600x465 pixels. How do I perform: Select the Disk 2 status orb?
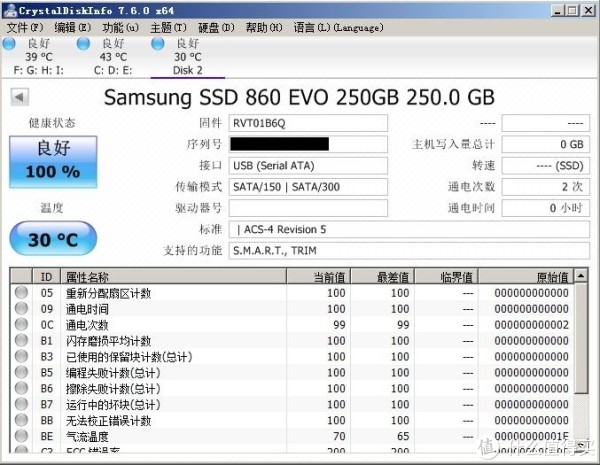pyautogui.click(x=158, y=43)
